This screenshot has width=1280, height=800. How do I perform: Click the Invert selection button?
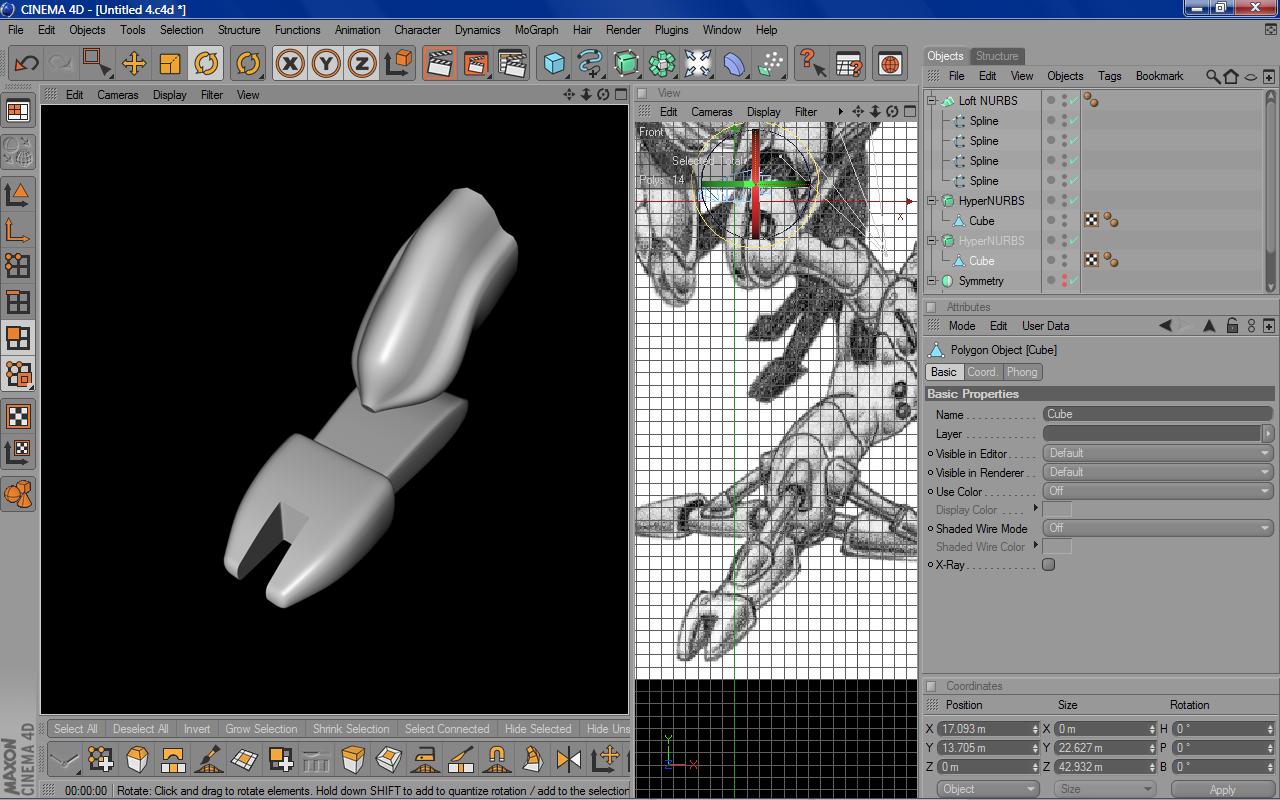[x=197, y=729]
